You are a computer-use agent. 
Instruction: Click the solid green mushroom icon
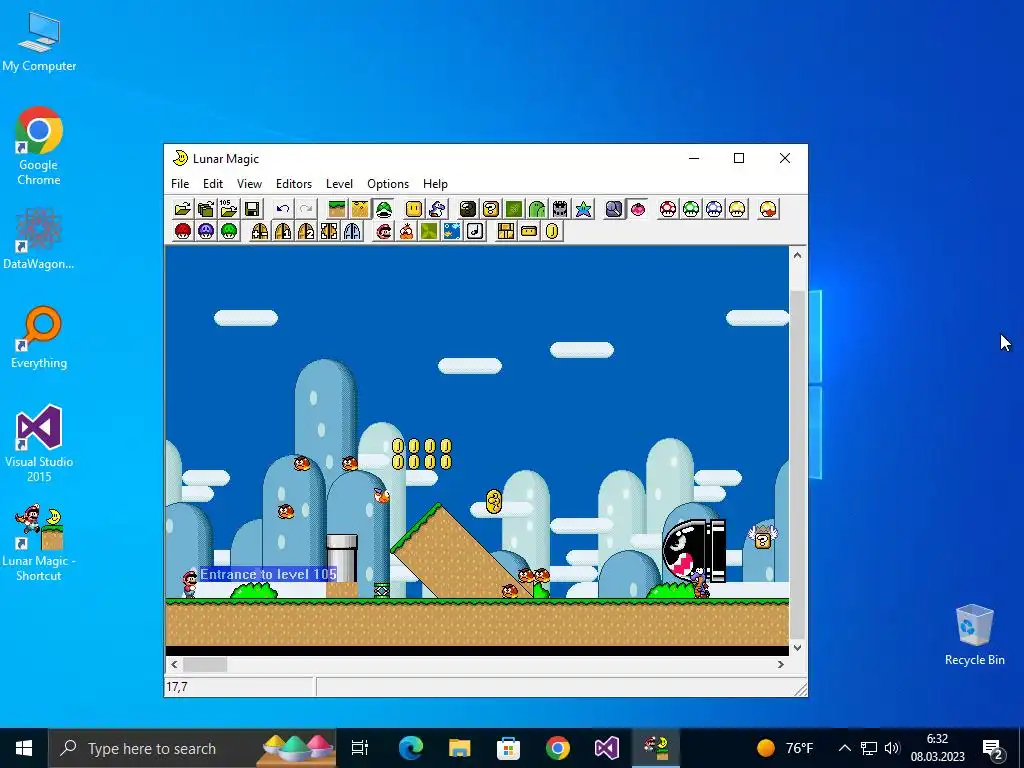click(x=229, y=231)
